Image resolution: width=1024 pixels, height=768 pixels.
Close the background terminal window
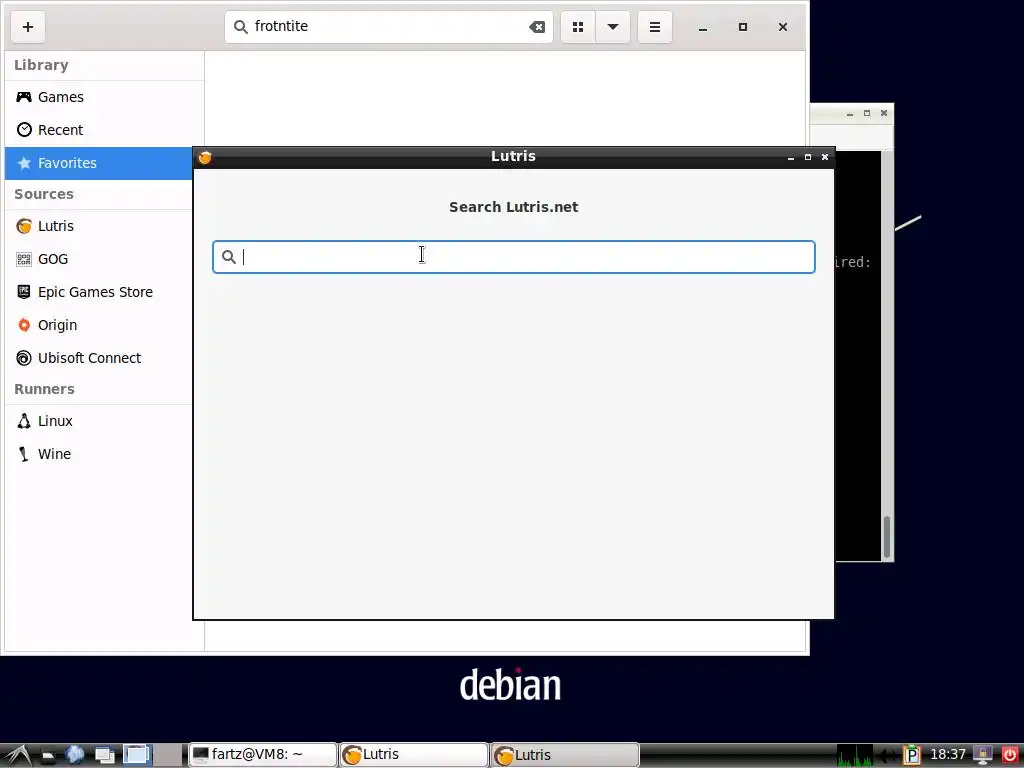pos(884,113)
